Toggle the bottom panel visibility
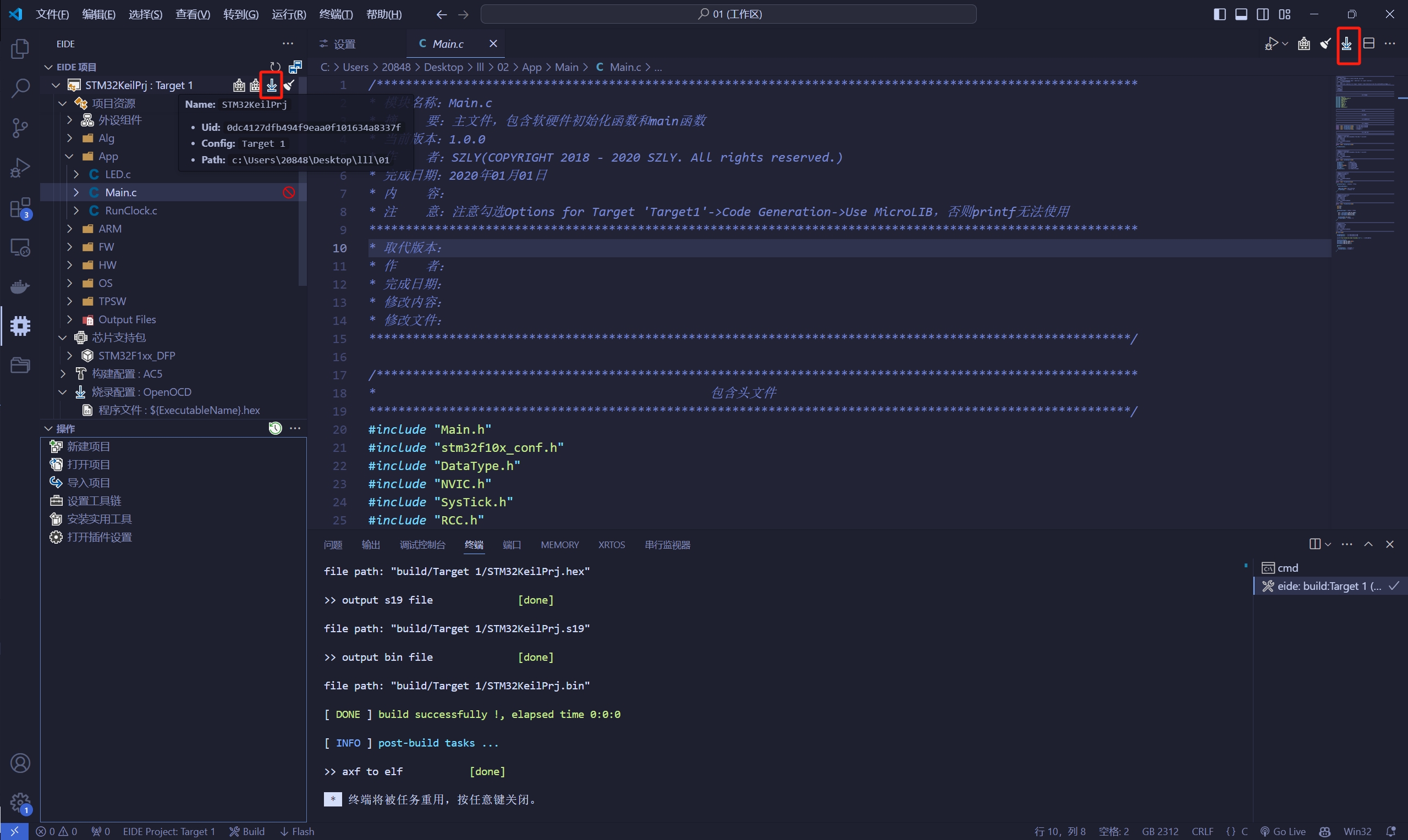The width and height of the screenshot is (1408, 840). point(1241,14)
